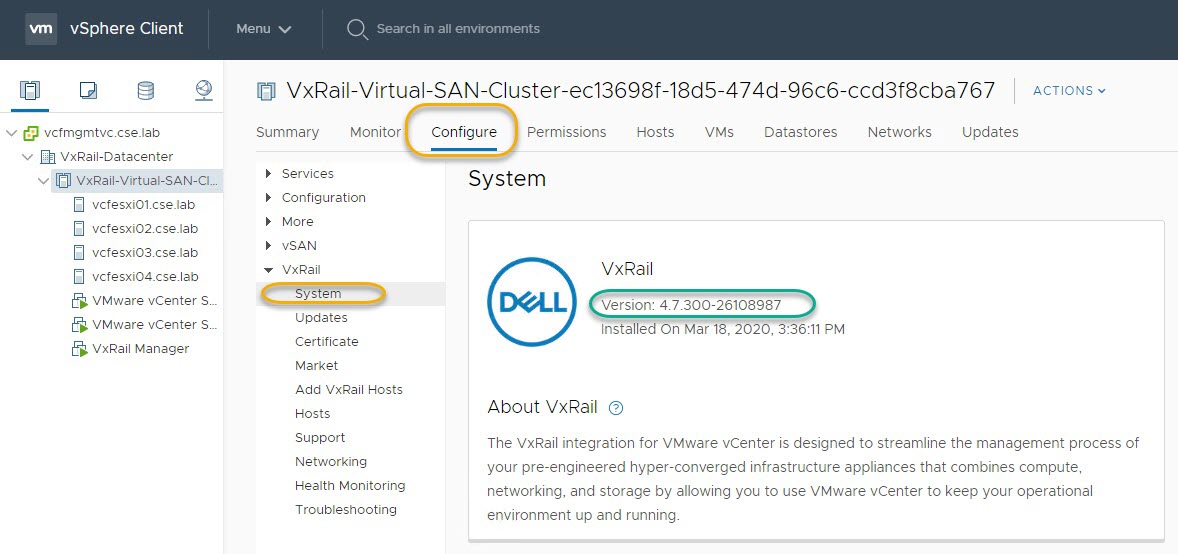Expand the vSAN configuration section
Viewport: 1178px width, 554px height.
268,246
